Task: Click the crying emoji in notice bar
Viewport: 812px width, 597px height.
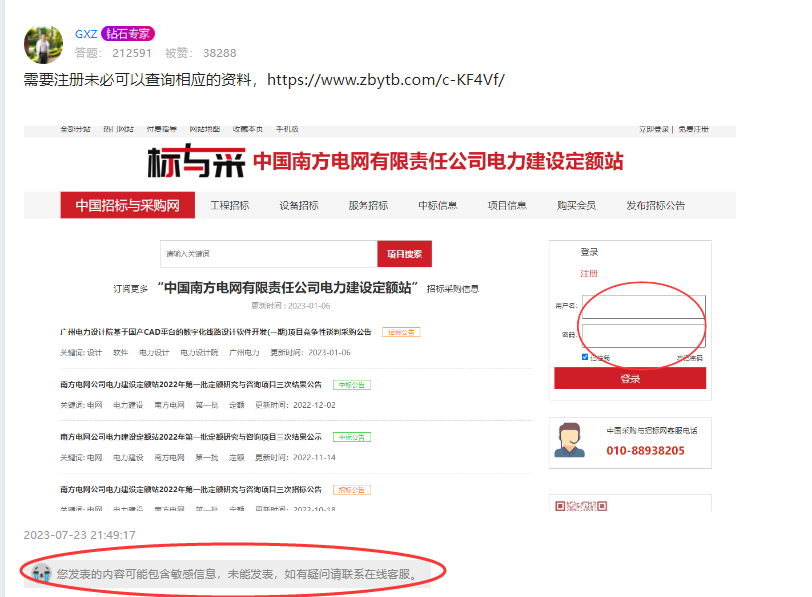Action: pyautogui.click(x=41, y=574)
